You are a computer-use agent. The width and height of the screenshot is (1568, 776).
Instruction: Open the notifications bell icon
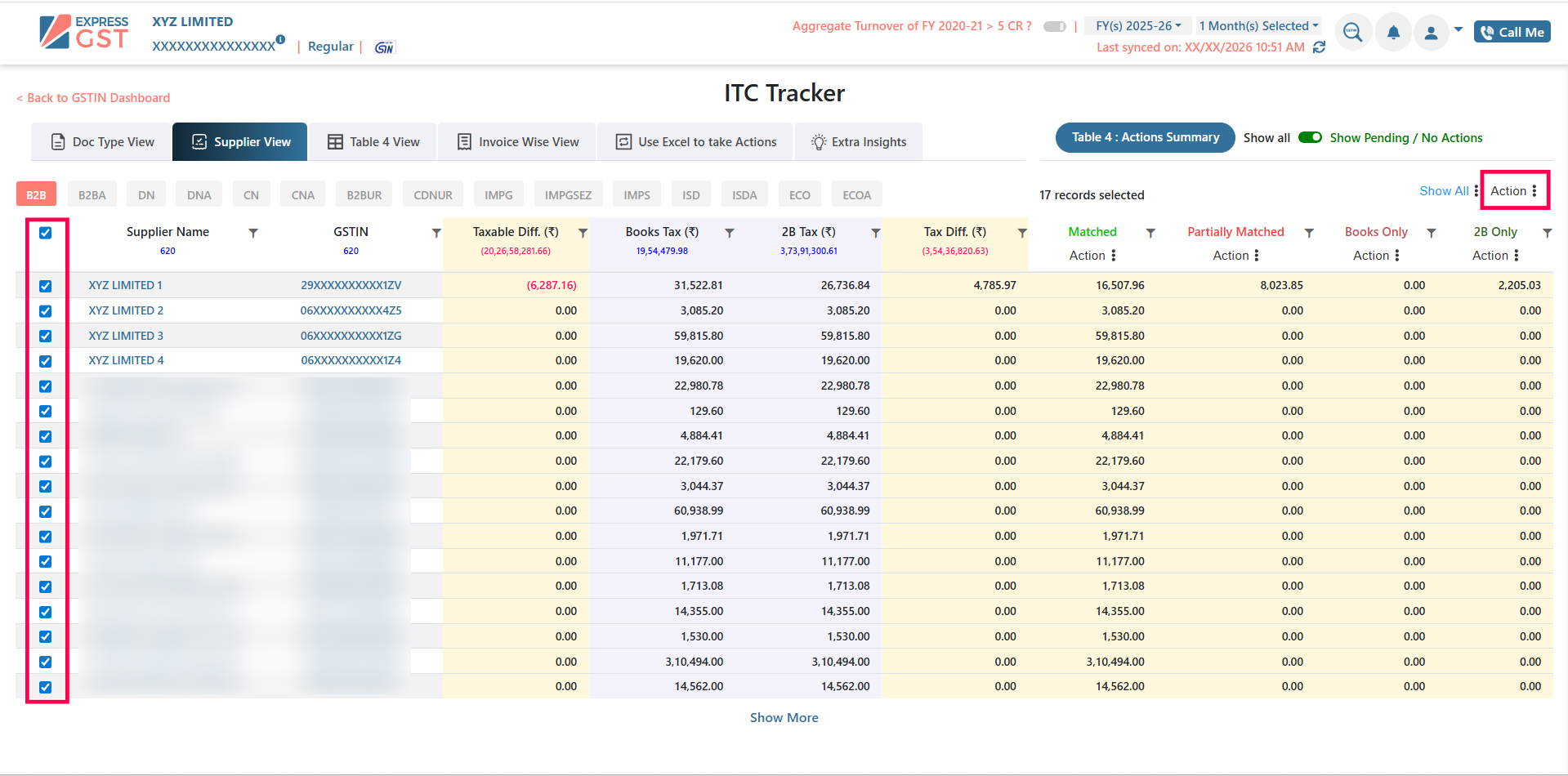click(x=1393, y=33)
